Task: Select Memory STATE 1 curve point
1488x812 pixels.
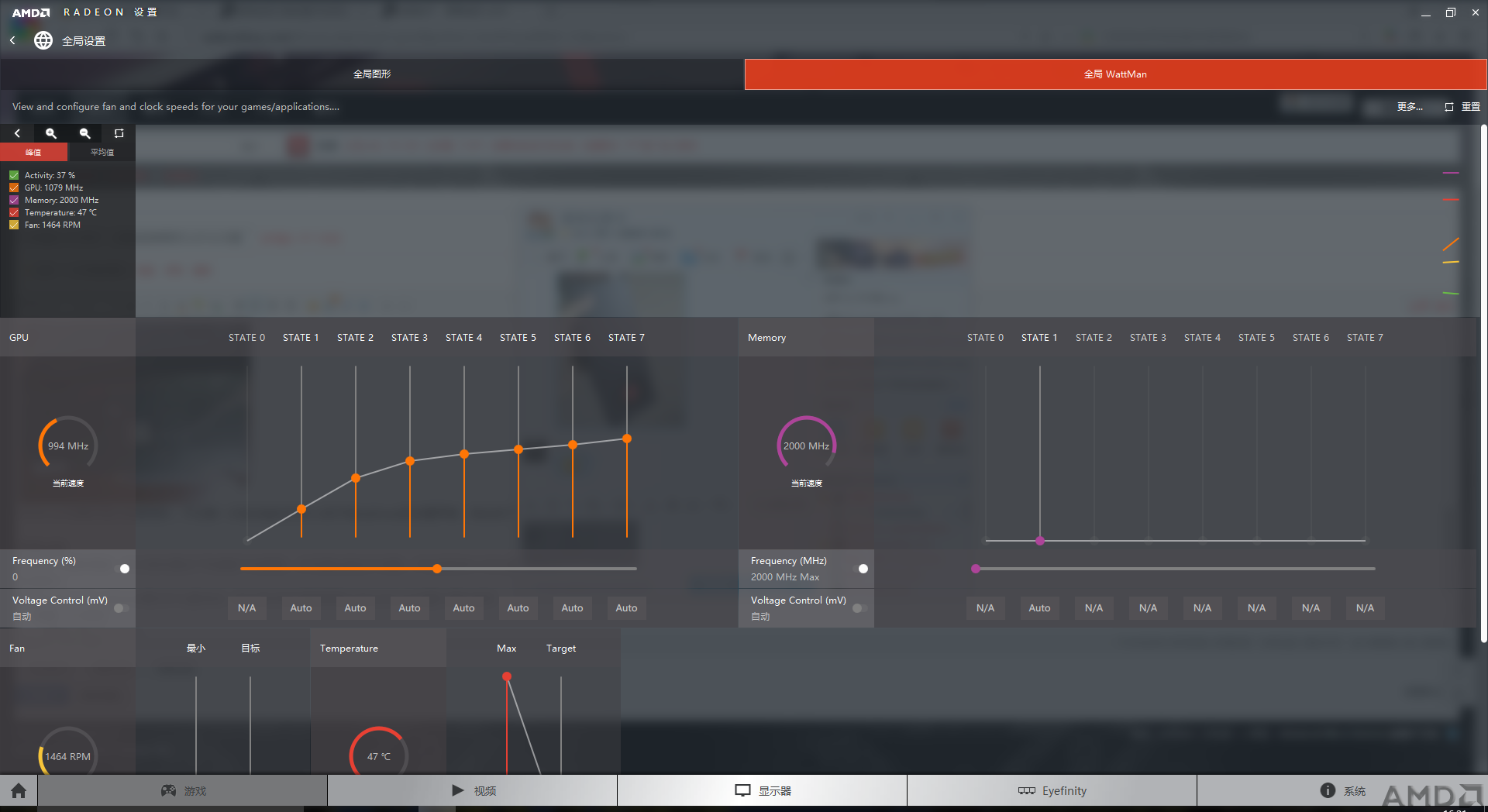Action: (x=1040, y=541)
